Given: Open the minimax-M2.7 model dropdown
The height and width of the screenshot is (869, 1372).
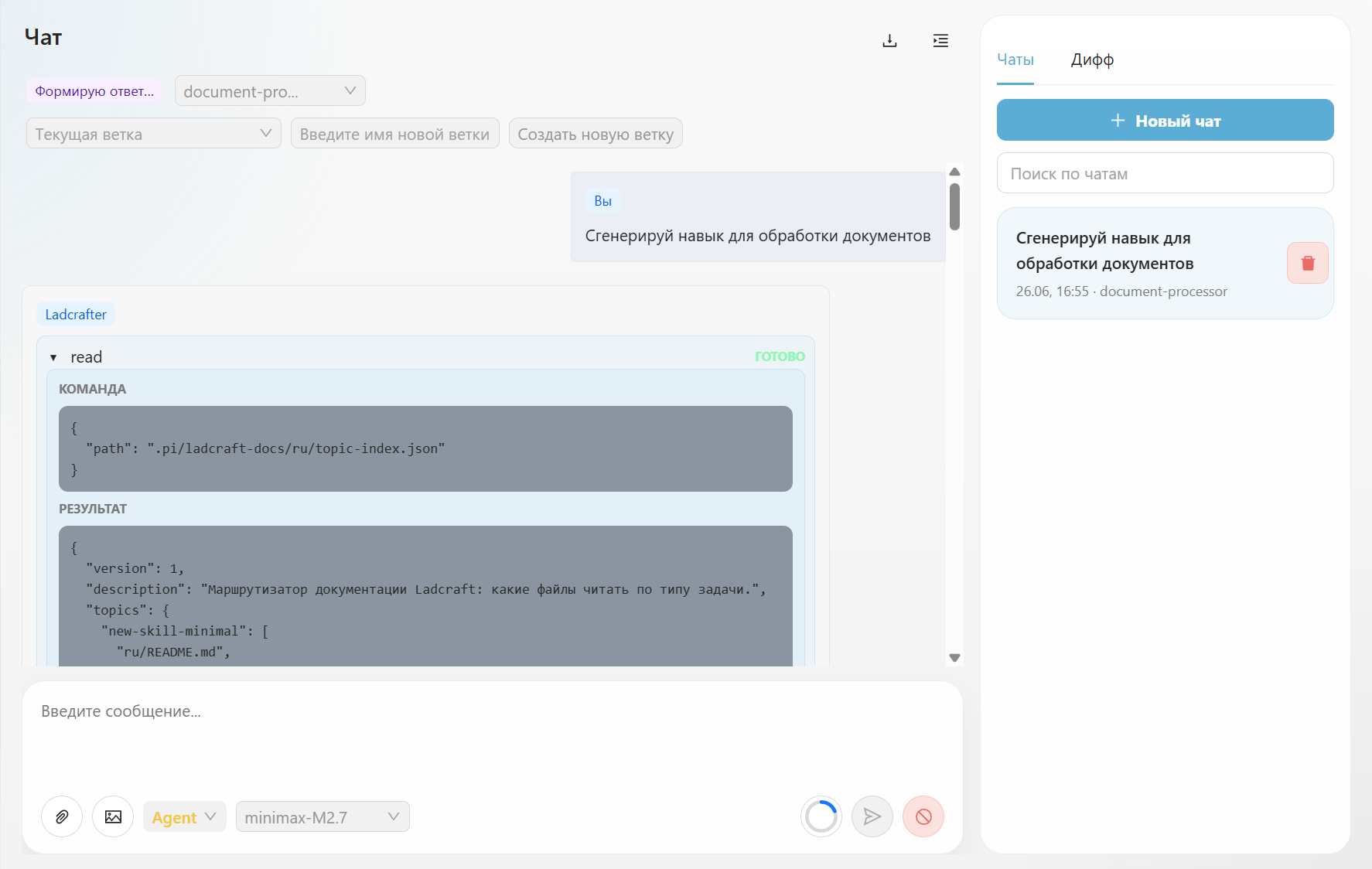Looking at the screenshot, I should point(323,817).
